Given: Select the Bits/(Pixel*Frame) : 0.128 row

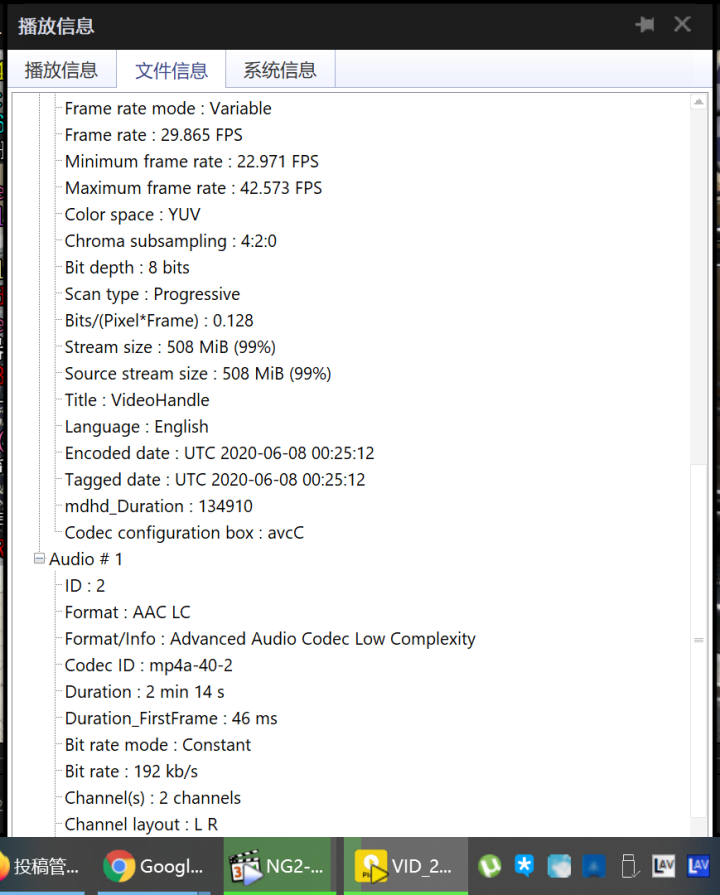Looking at the screenshot, I should coord(159,321).
